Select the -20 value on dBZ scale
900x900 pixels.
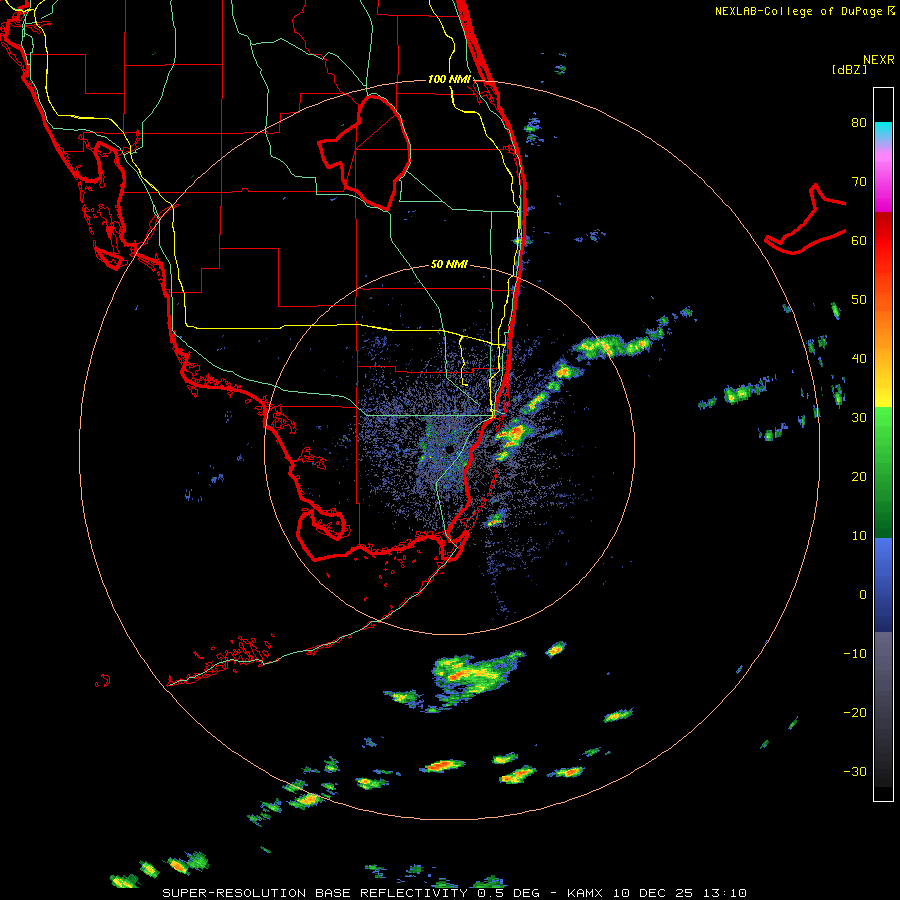855,712
